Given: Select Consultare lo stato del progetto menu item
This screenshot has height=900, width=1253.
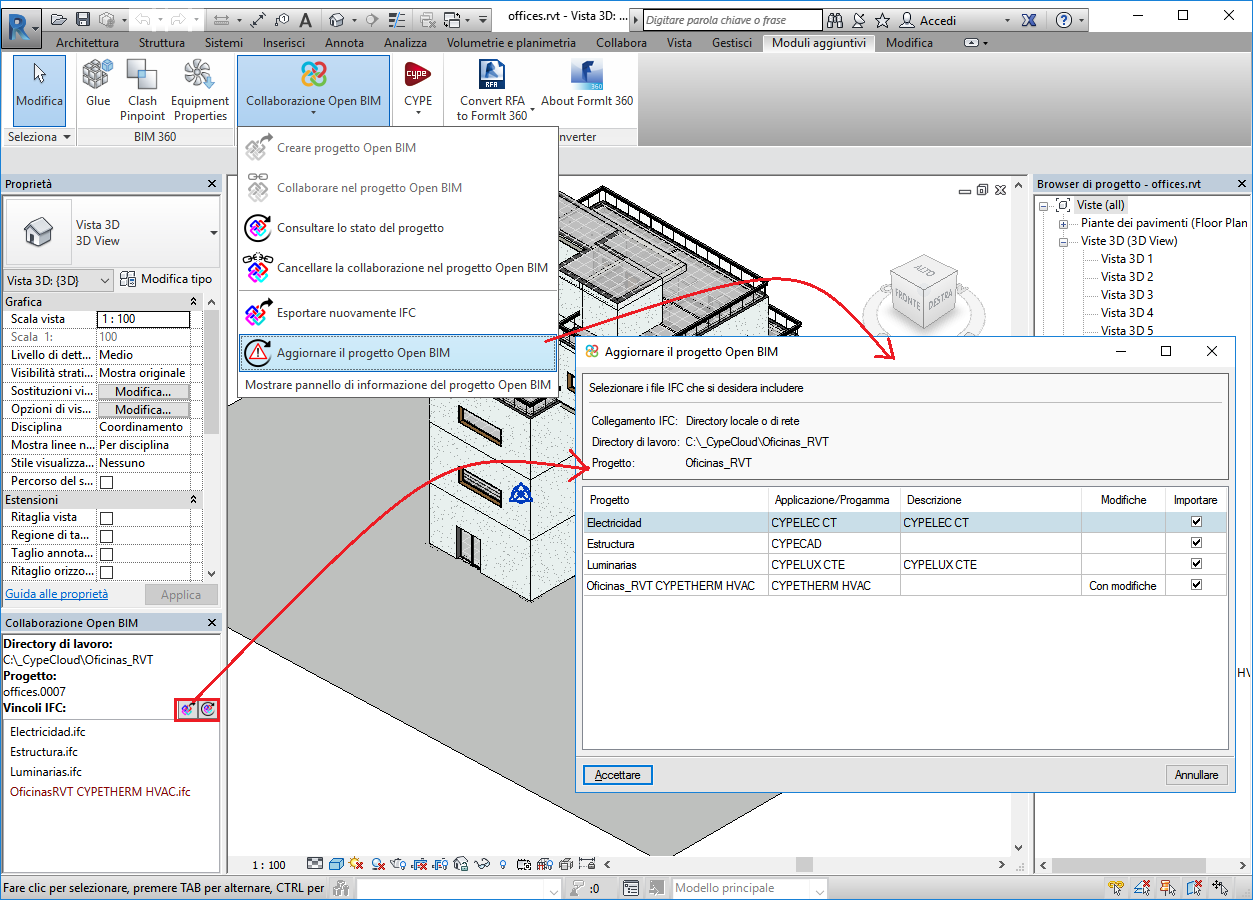Looking at the screenshot, I should pyautogui.click(x=397, y=228).
